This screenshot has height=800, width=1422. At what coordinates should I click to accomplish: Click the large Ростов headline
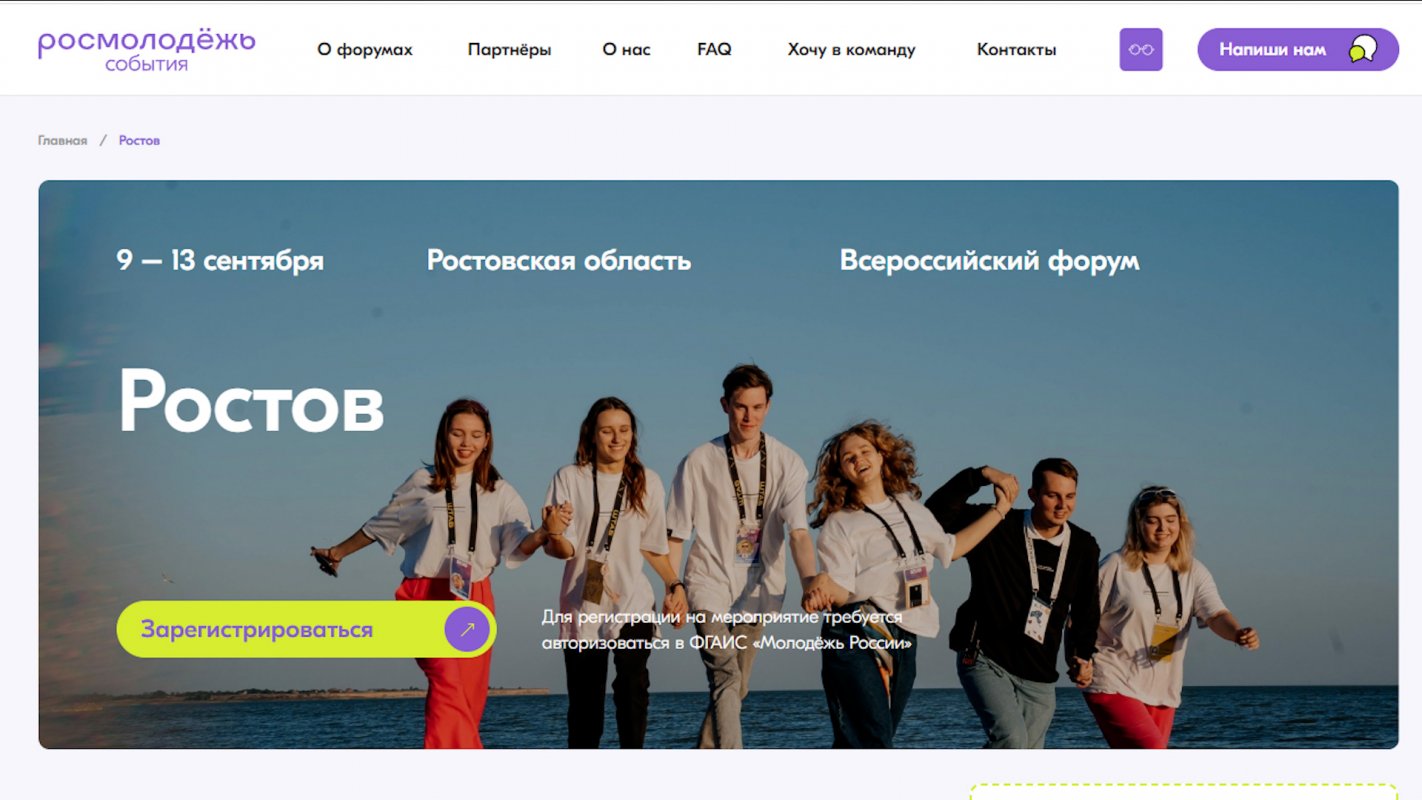click(251, 401)
